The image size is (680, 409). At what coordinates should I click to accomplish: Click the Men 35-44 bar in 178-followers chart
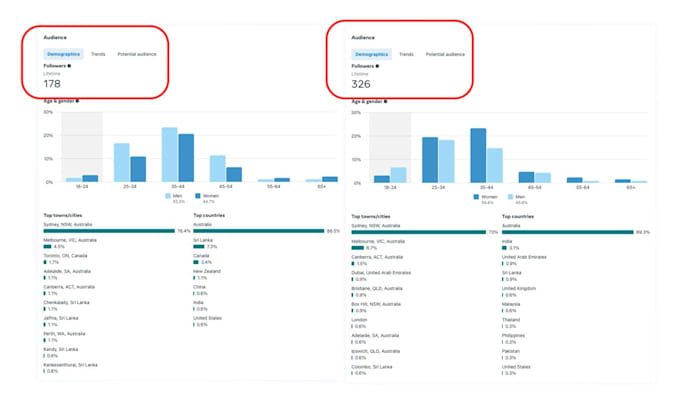coord(170,154)
